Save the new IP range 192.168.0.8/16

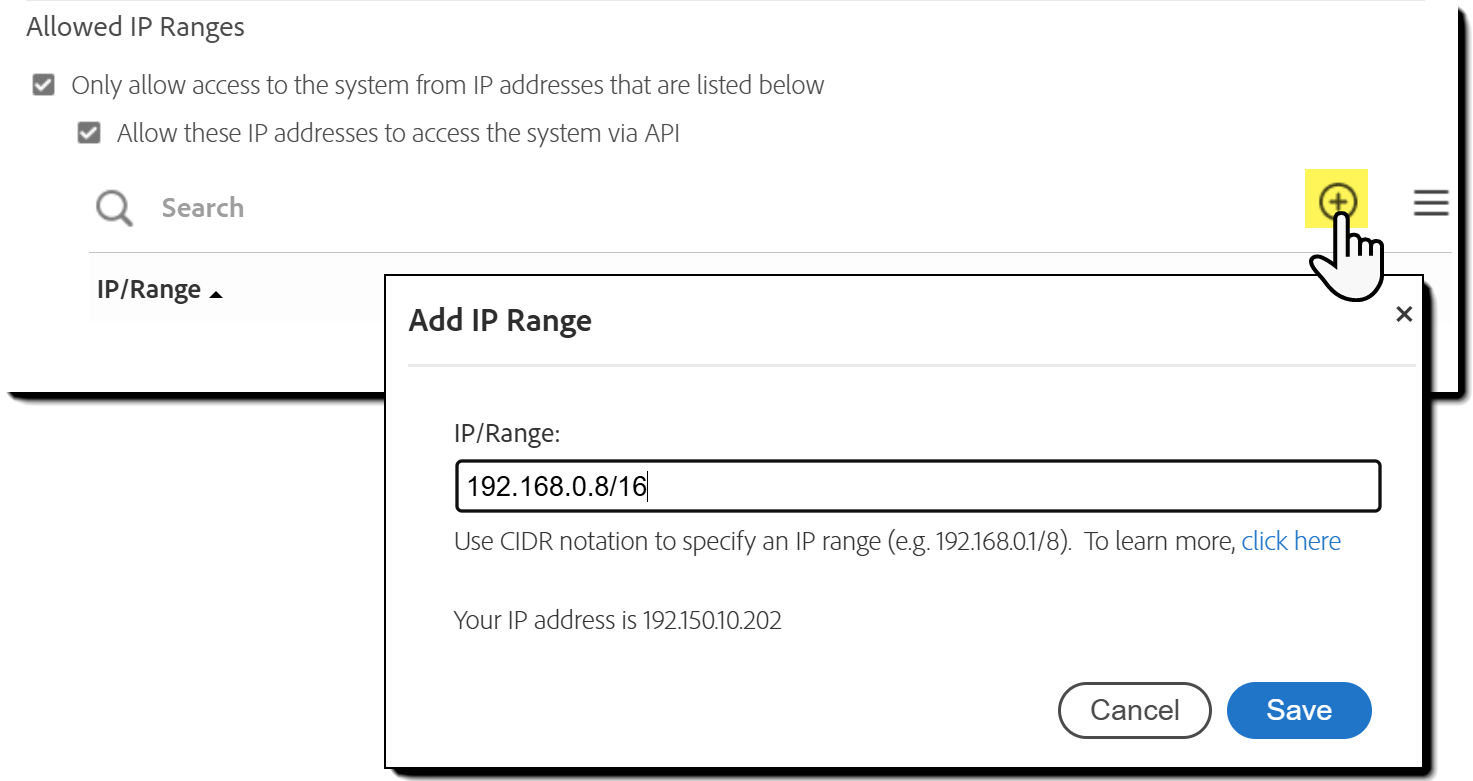coord(1298,710)
